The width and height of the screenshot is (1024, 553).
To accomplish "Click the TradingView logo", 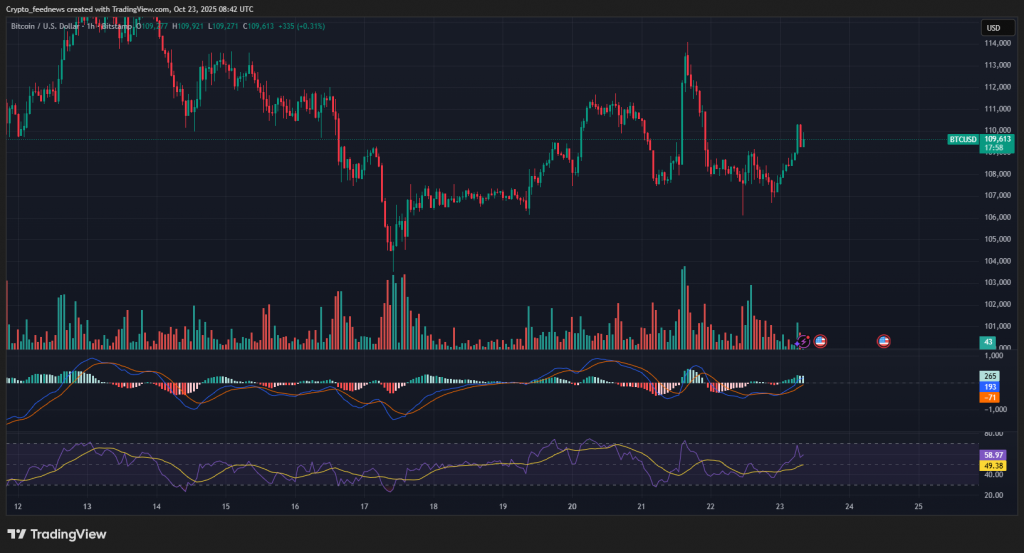I will click(57, 534).
